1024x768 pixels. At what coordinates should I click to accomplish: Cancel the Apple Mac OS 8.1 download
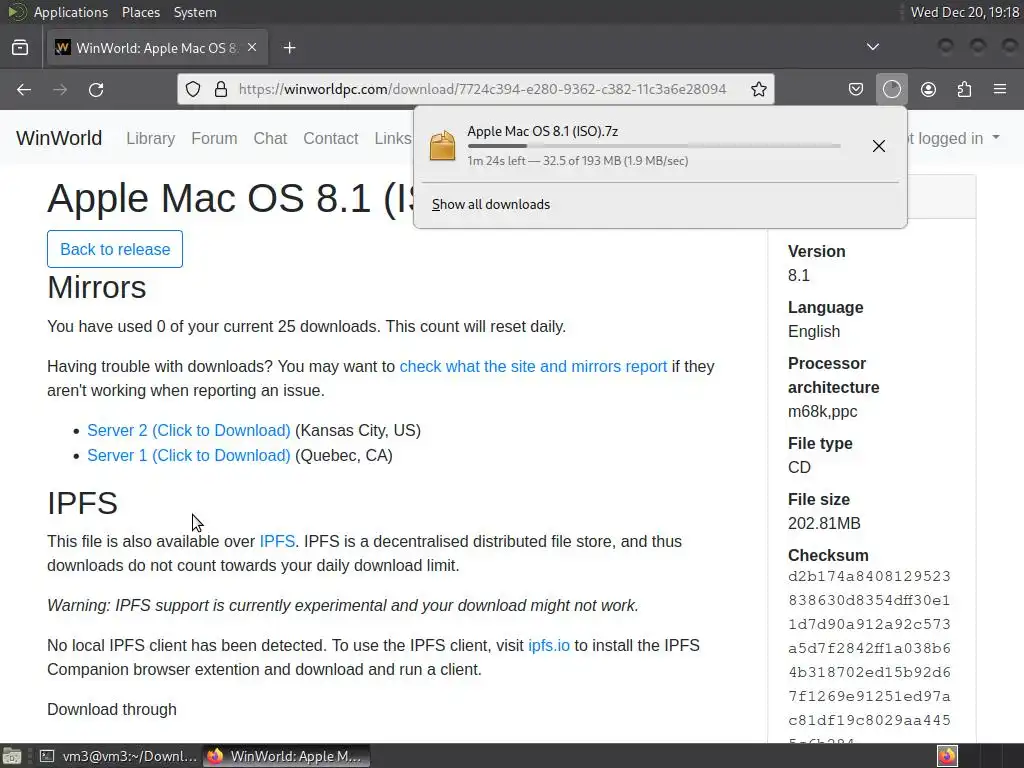[879, 146]
